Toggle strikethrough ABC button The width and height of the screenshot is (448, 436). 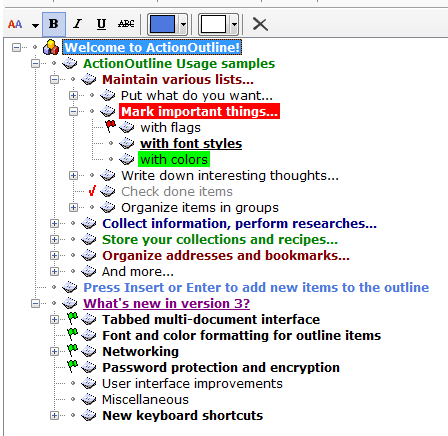(126, 24)
